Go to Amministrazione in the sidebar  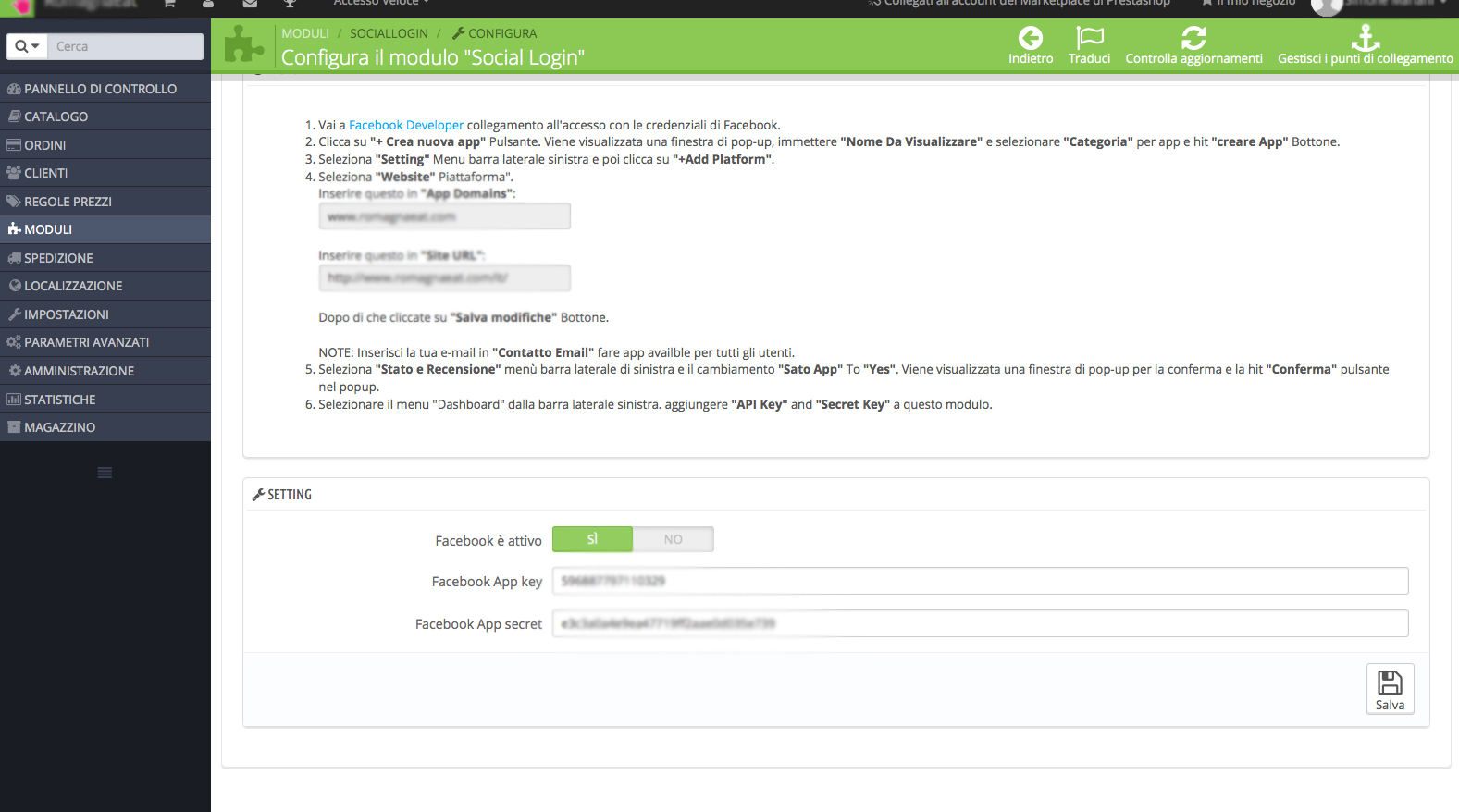point(105,371)
